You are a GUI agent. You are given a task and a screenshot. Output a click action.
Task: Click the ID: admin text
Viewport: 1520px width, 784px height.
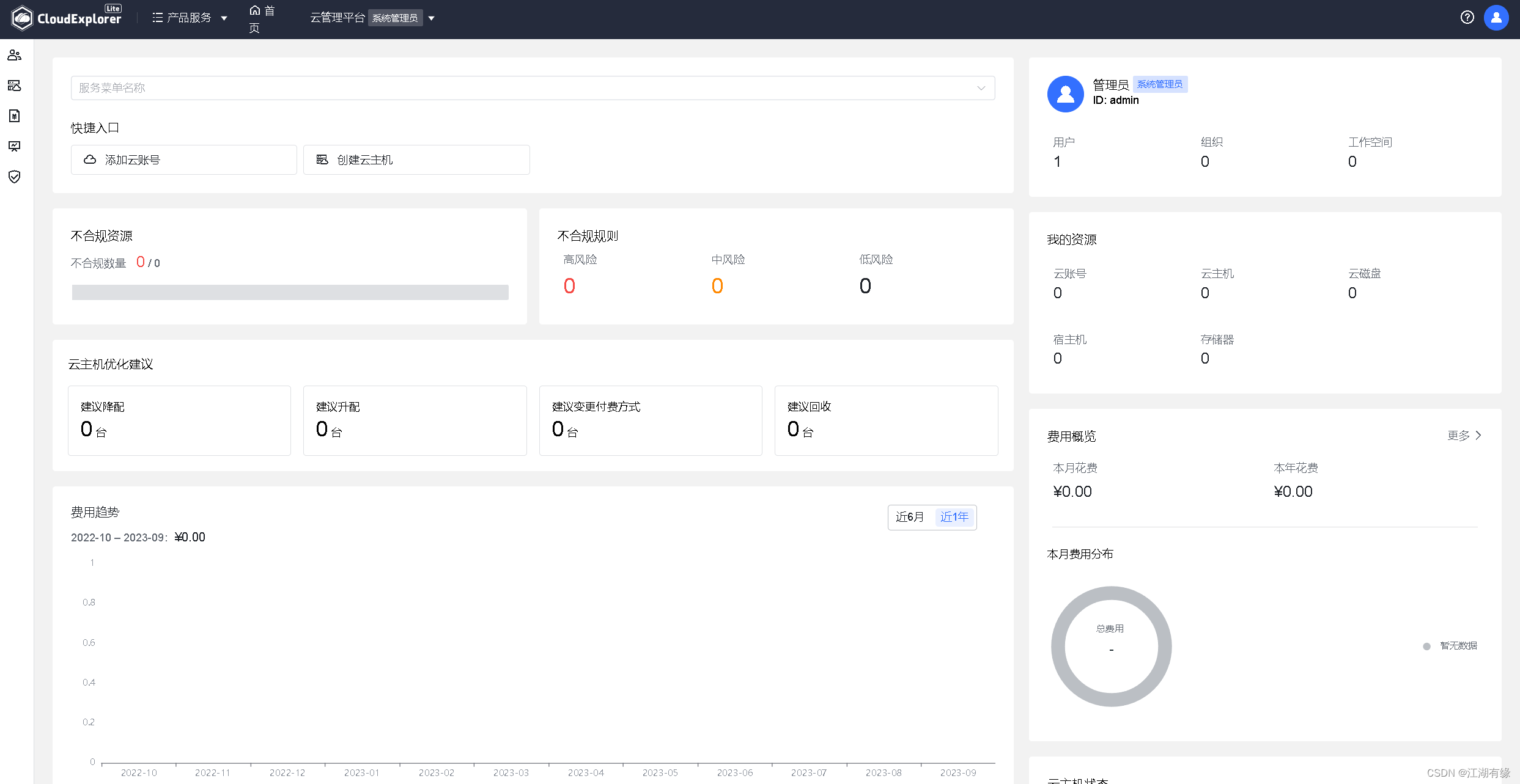(x=1116, y=100)
